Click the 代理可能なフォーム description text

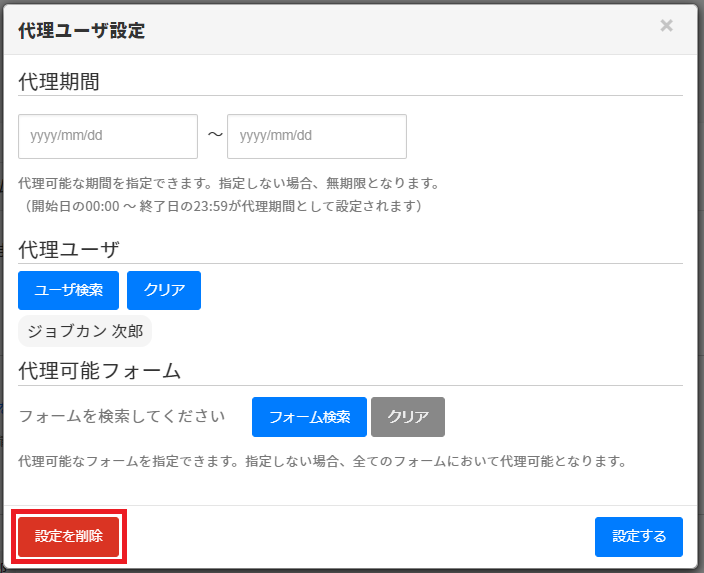pos(322,462)
